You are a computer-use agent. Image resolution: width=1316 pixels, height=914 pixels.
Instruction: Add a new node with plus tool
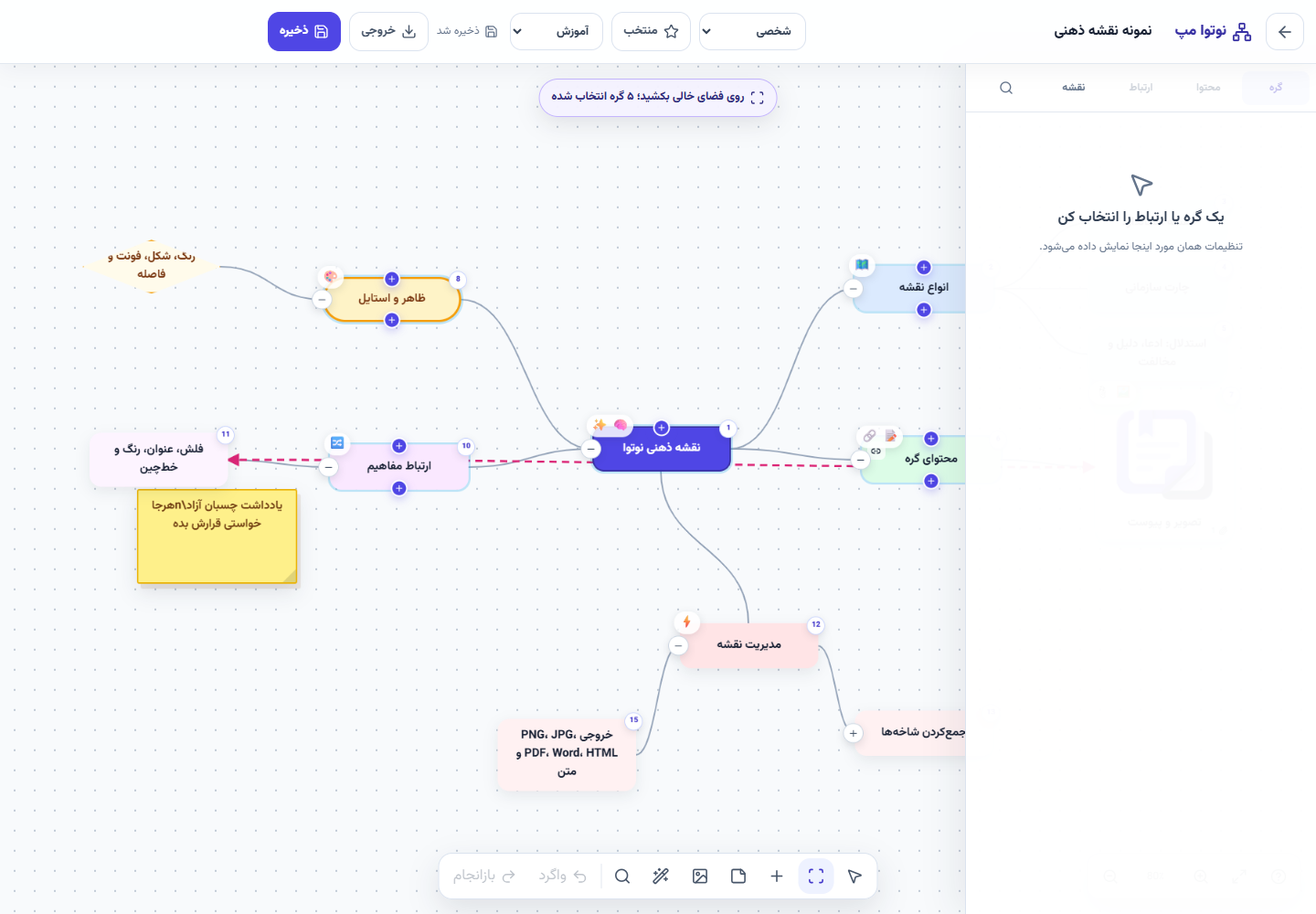tap(777, 877)
